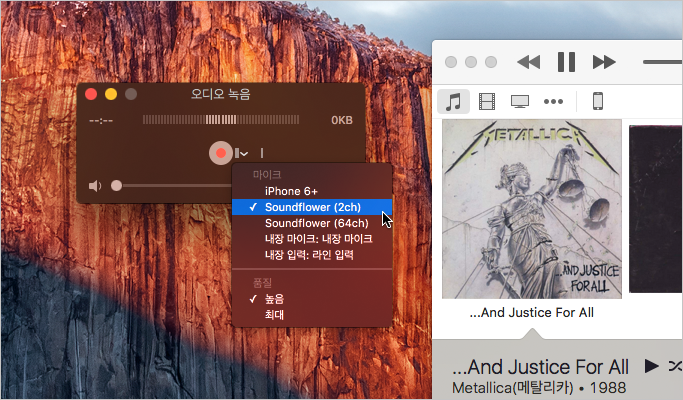Click the speaker volume icon in audio recorder
The image size is (683, 400).
coord(95,186)
